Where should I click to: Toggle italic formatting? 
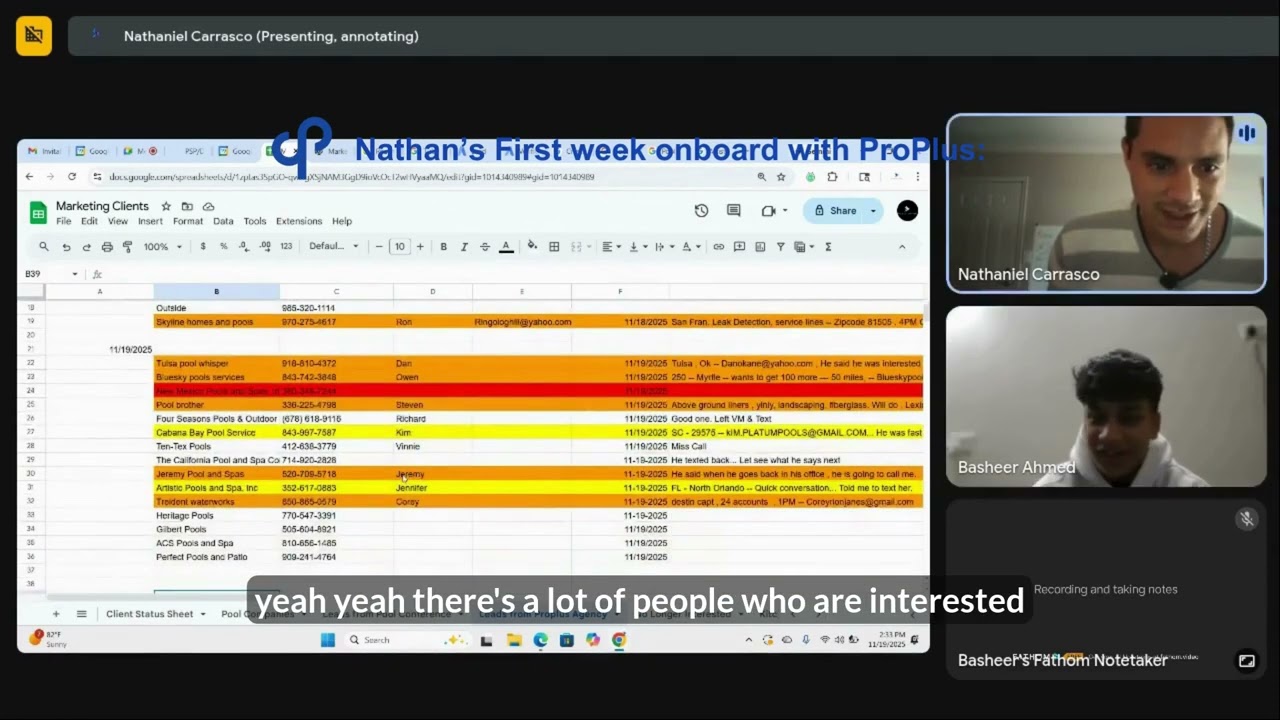coord(463,247)
